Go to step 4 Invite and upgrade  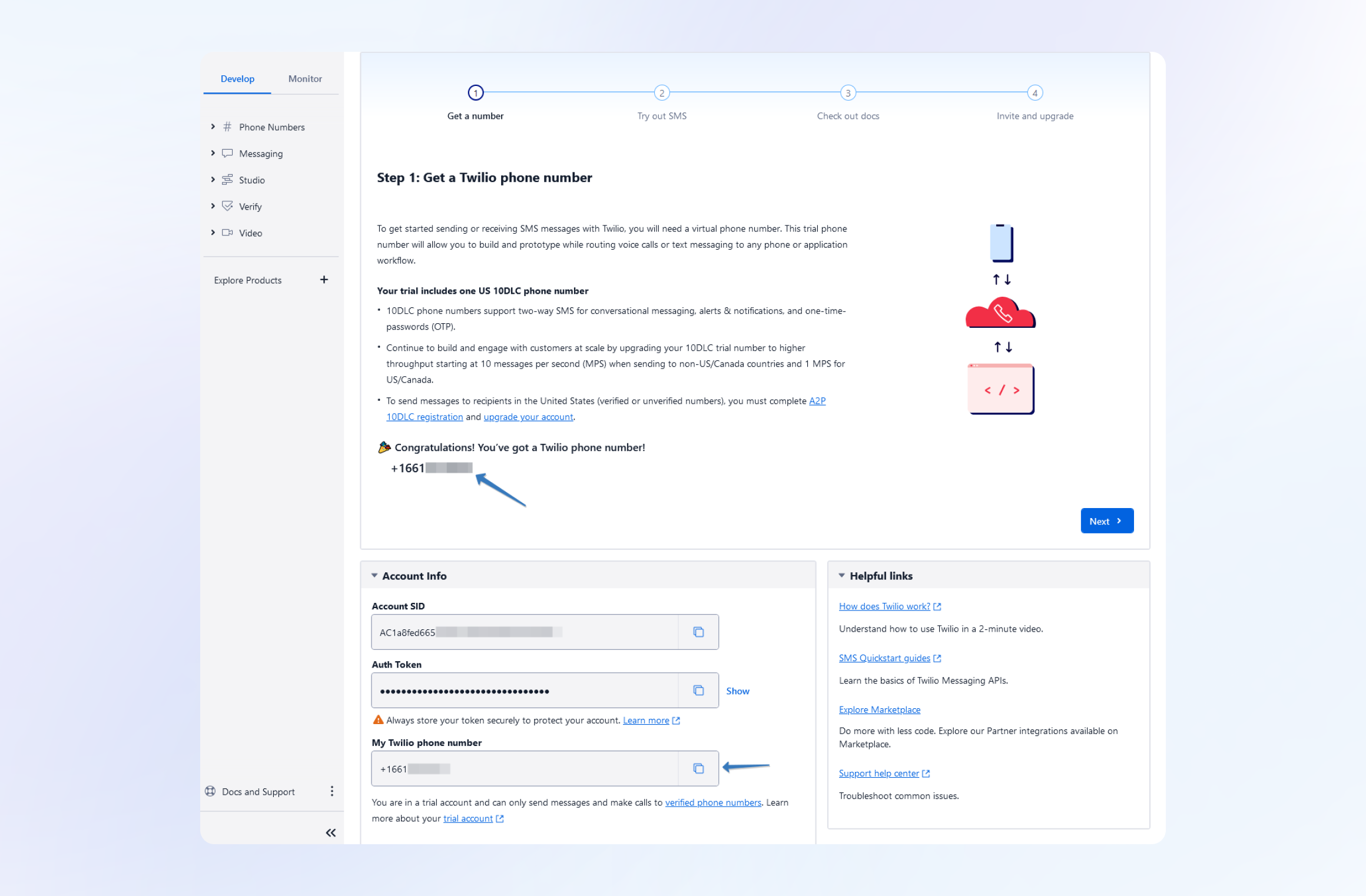click(1035, 93)
